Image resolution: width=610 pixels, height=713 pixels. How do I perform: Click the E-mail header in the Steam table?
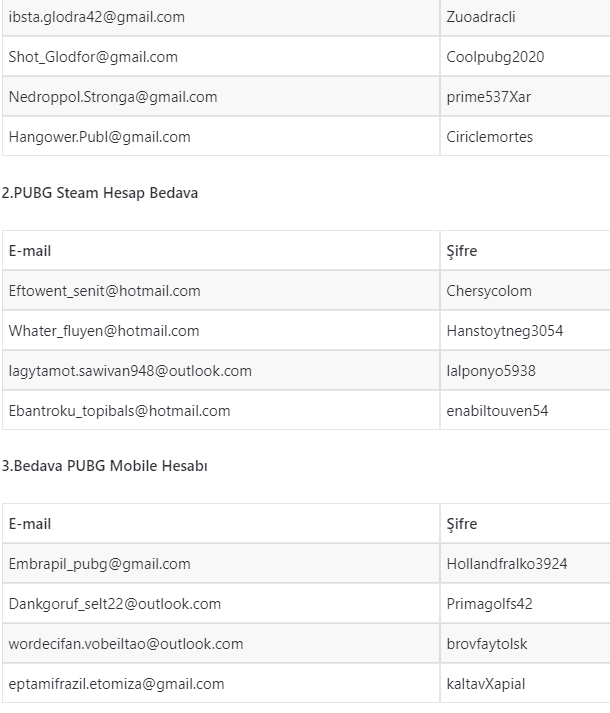(x=30, y=251)
